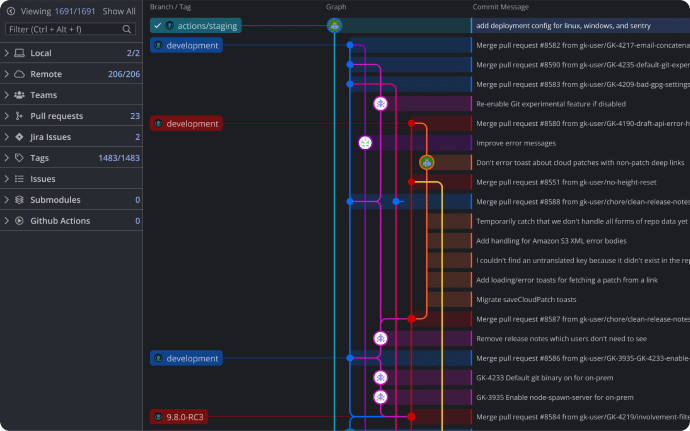Select 'add deployment config for linux' commit message
The image size is (690, 431).
point(563,26)
